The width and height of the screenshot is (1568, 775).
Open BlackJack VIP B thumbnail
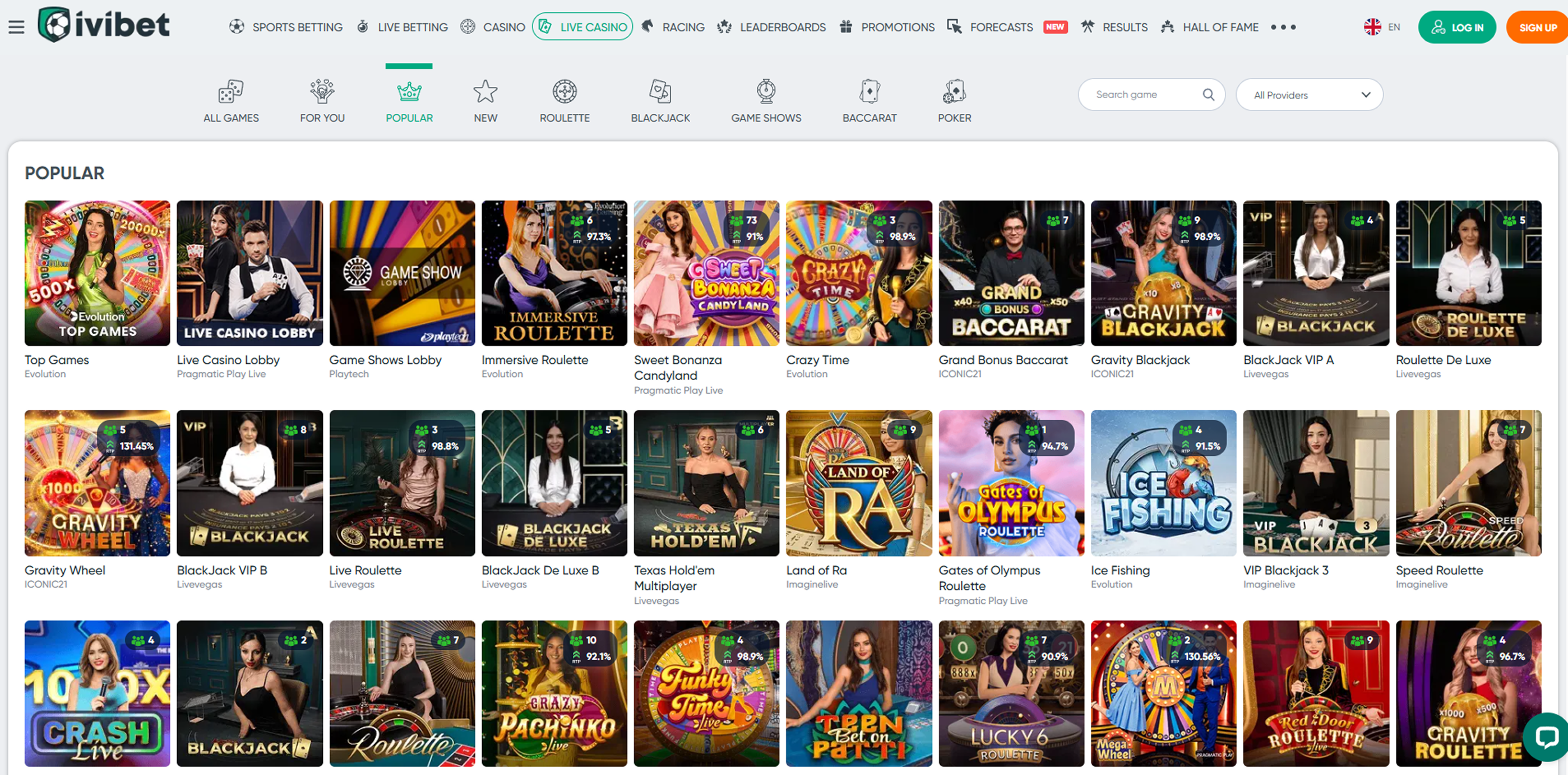point(250,483)
